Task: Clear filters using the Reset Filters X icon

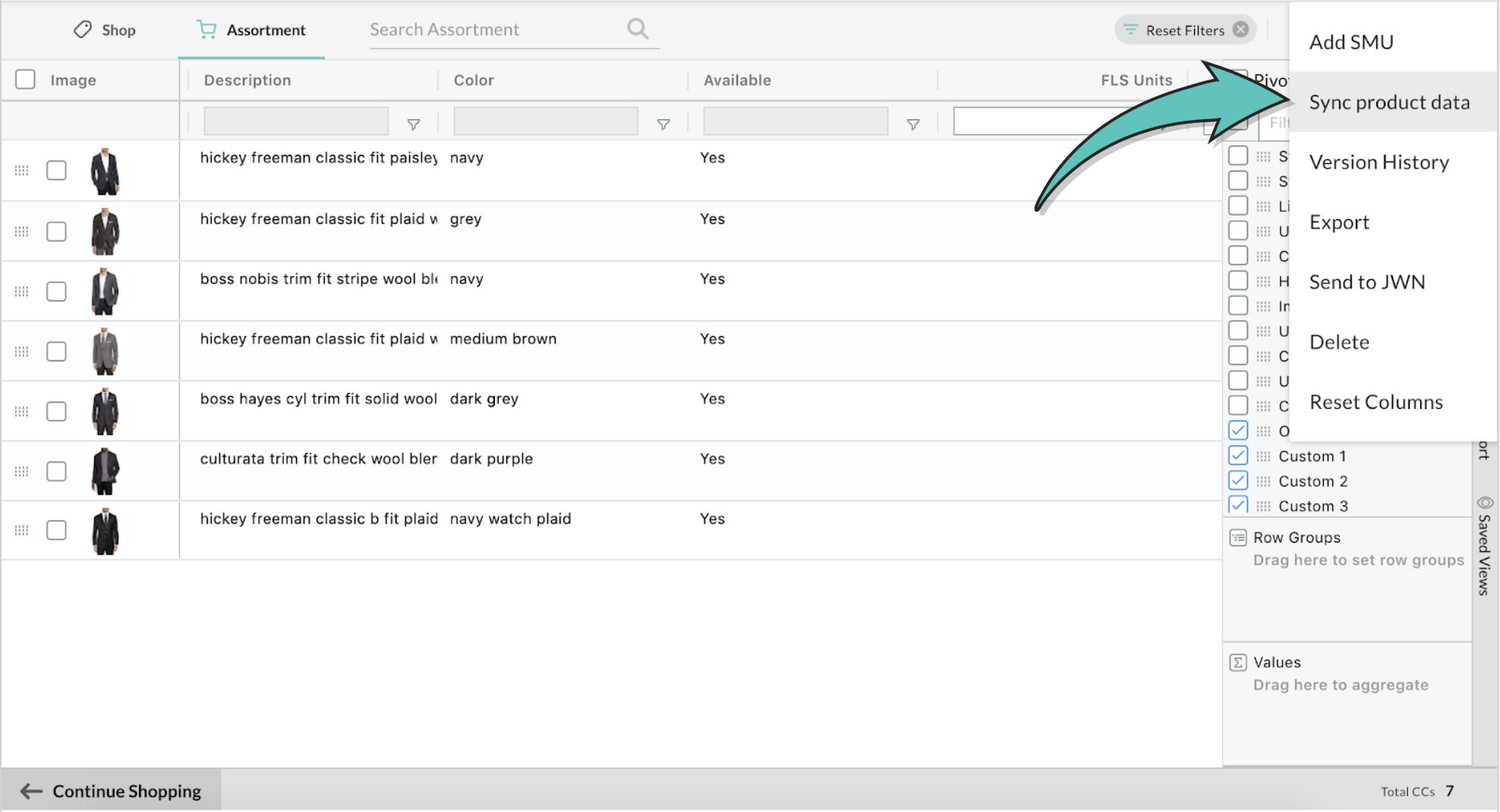Action: point(1240,30)
